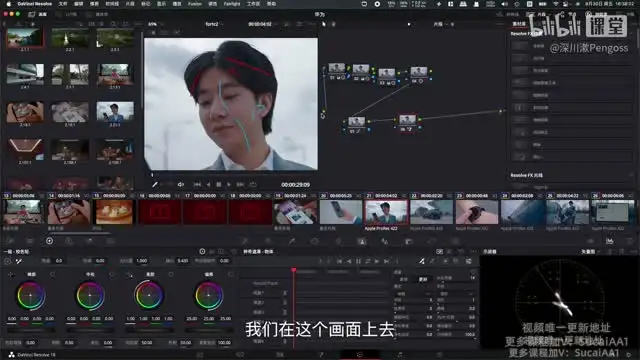This screenshot has height=360, width=640.
Task: Toggle first checkbox in tracker list
Action: click(x=284, y=293)
